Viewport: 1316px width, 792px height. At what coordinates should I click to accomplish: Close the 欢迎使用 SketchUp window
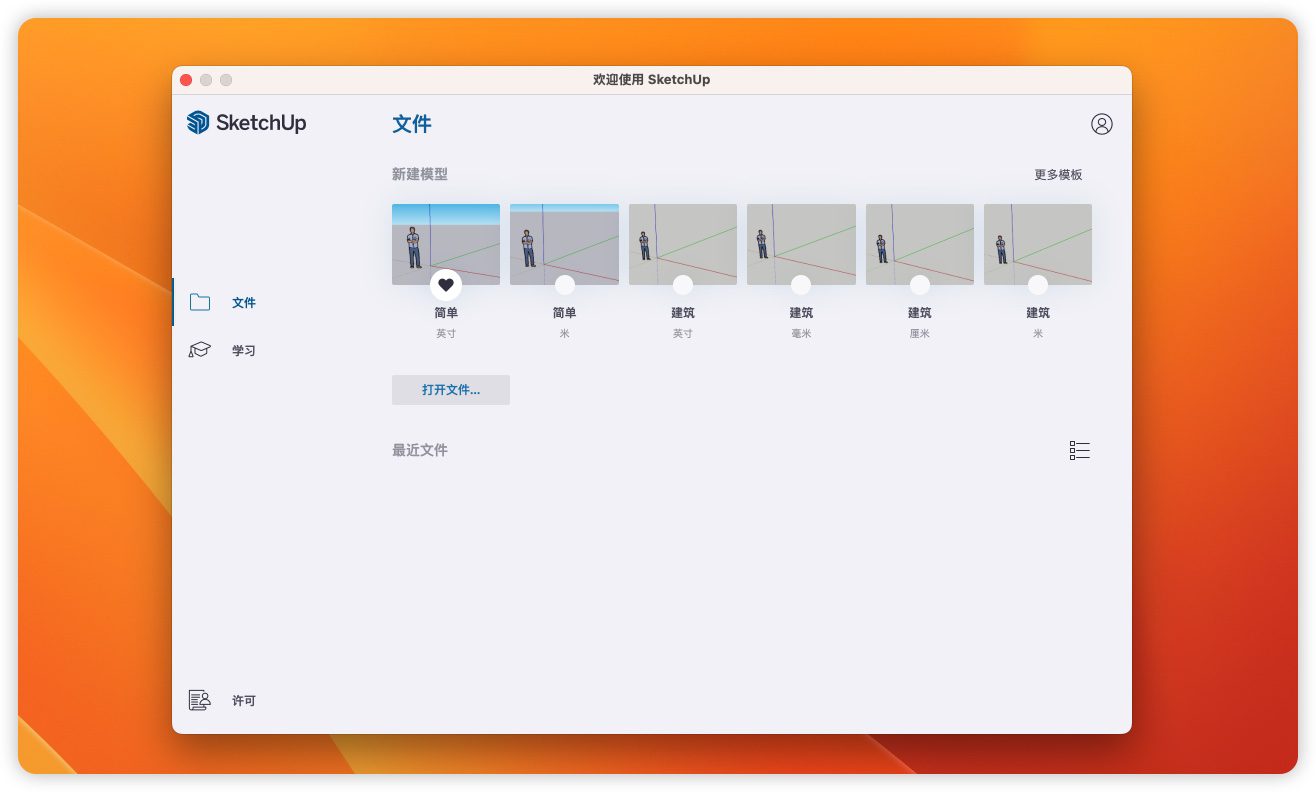point(186,80)
